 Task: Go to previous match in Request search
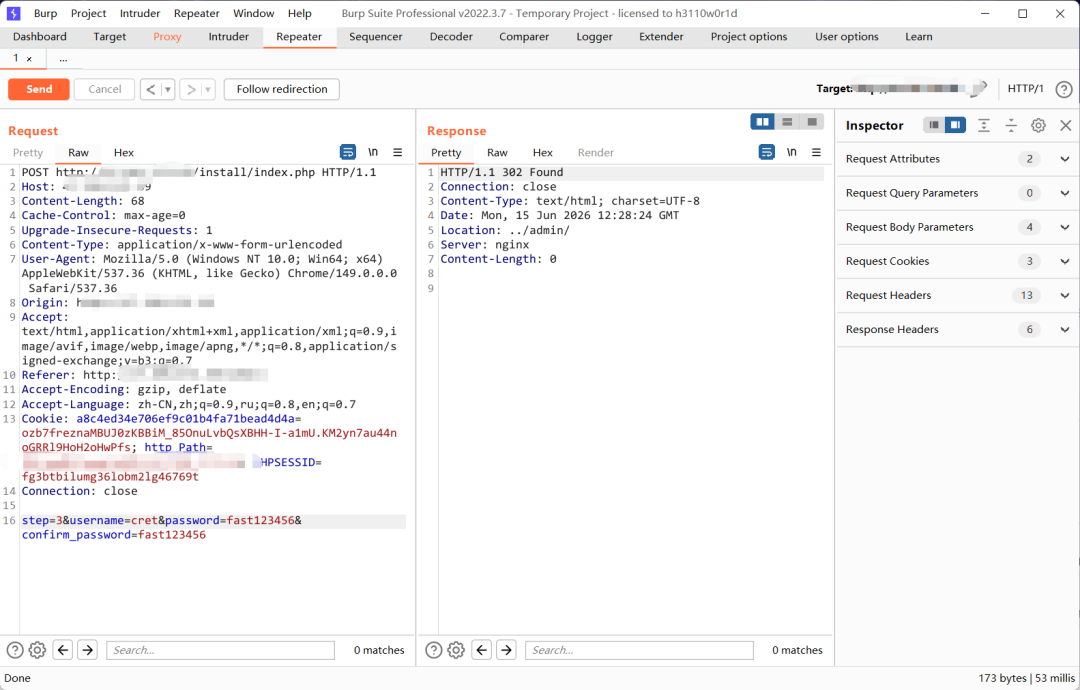63,650
